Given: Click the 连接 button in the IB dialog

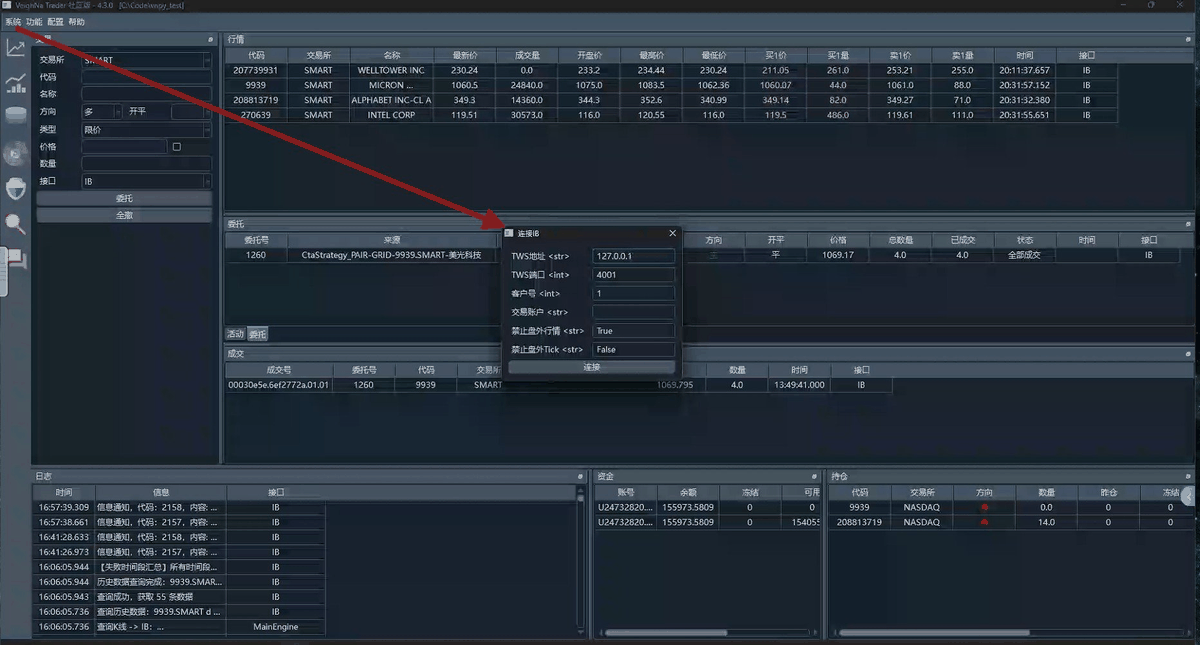Looking at the screenshot, I should point(592,367).
